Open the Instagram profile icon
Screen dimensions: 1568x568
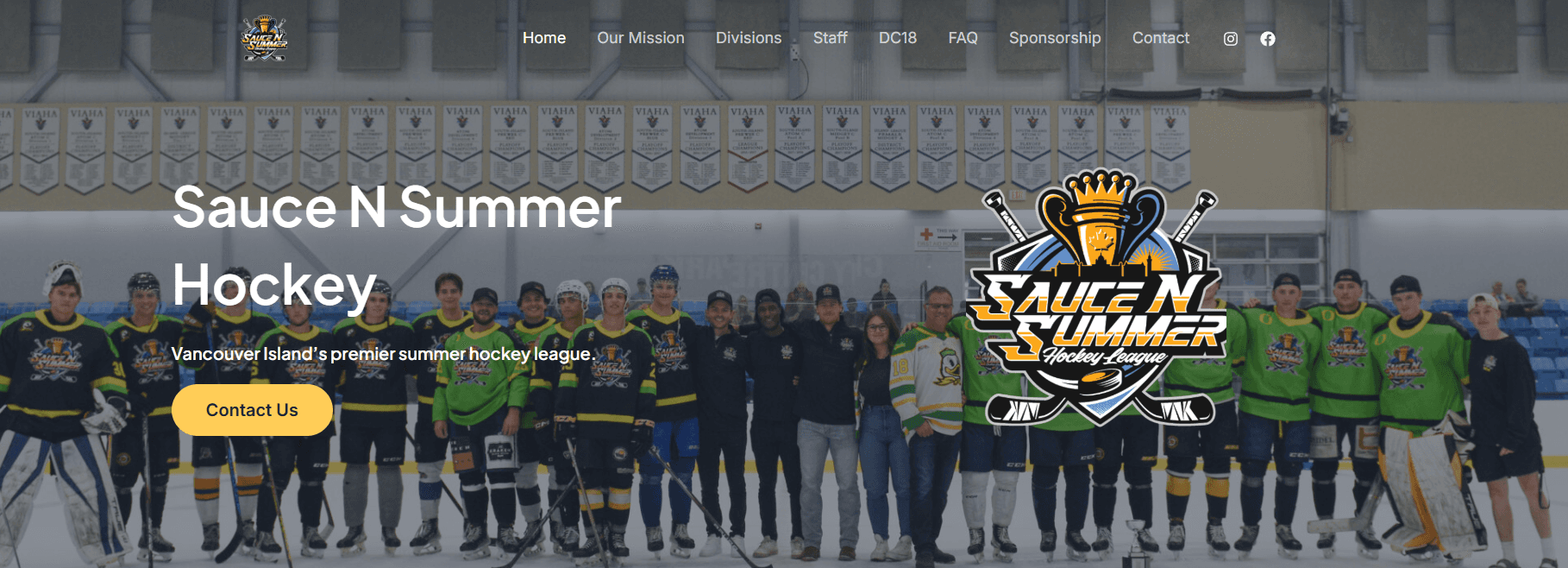click(1231, 39)
